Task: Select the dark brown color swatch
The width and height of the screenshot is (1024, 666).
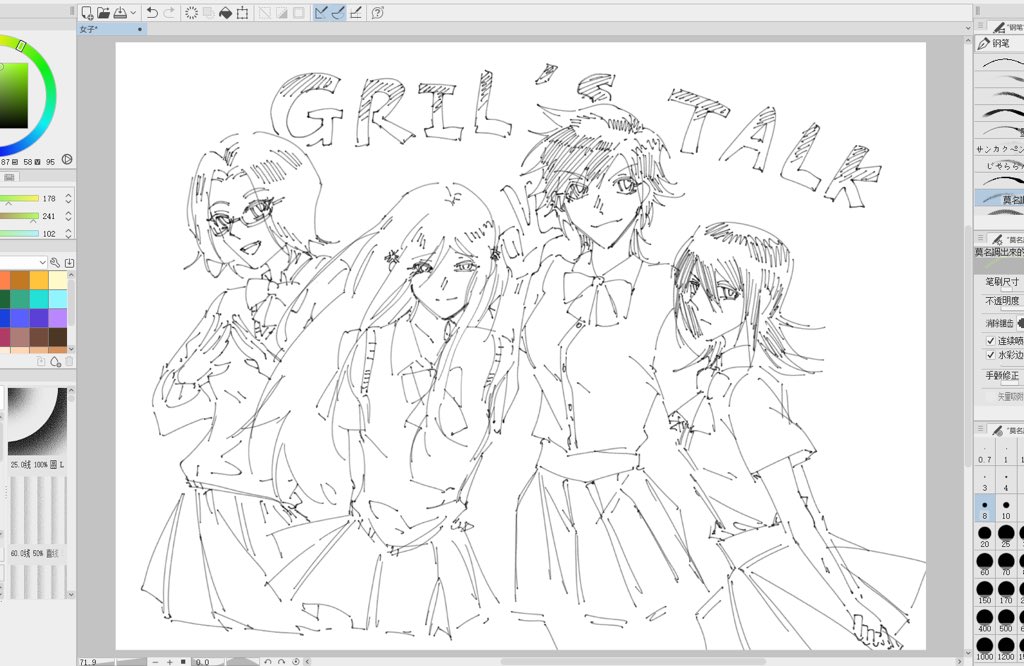Action: (x=57, y=337)
